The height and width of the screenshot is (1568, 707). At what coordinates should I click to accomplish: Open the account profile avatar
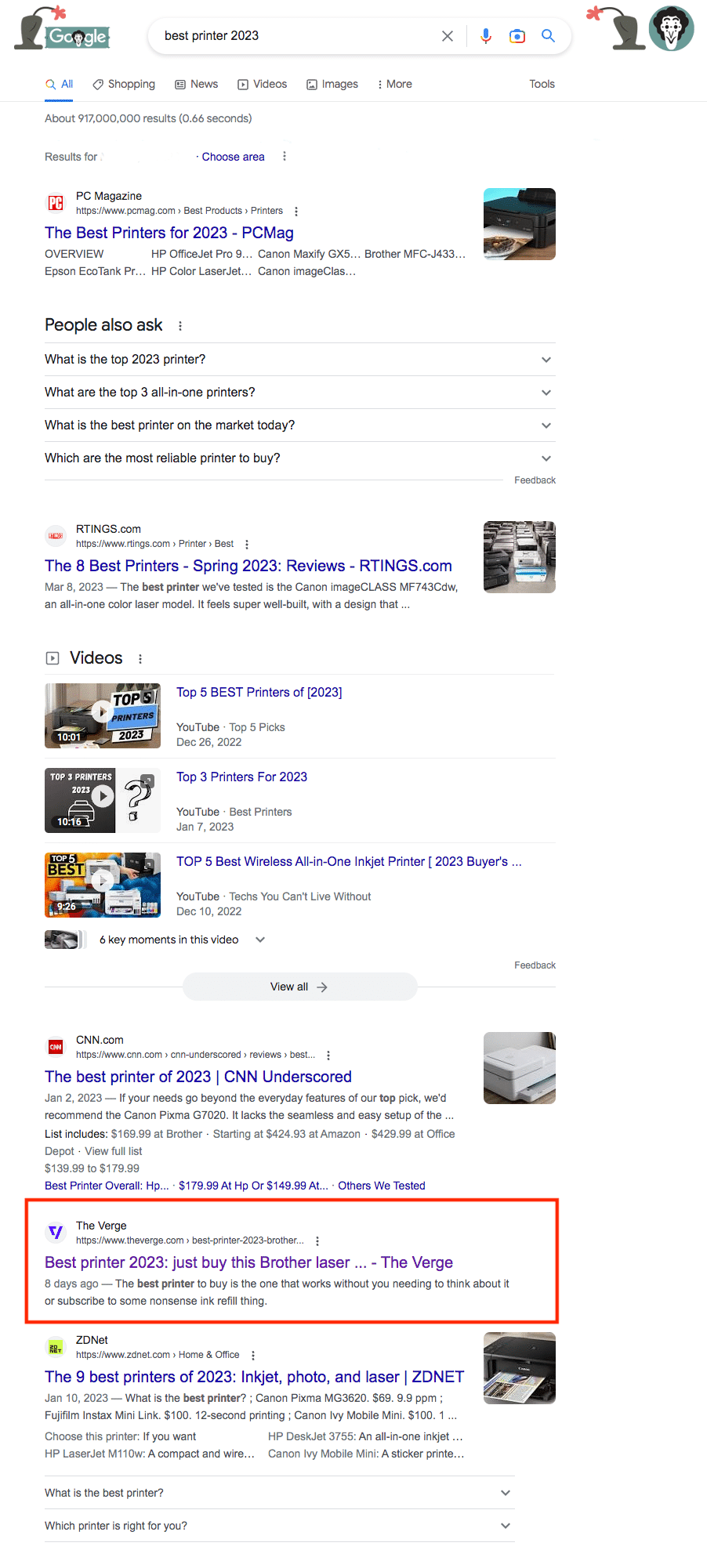pyautogui.click(x=672, y=28)
